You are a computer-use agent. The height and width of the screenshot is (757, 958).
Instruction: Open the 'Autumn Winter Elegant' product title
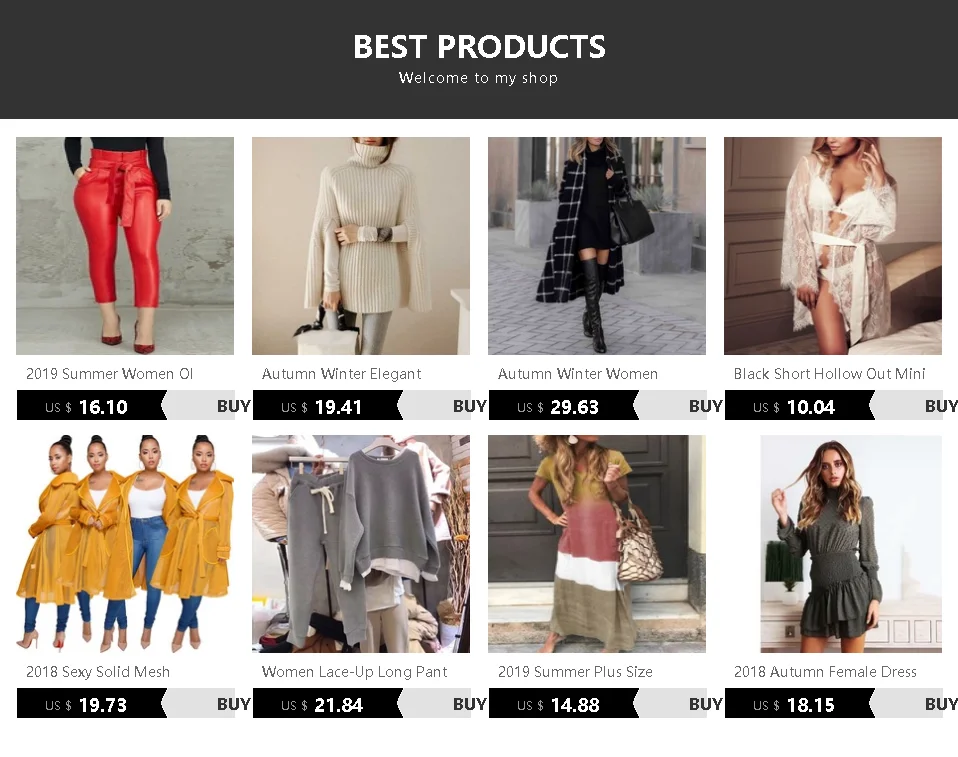[342, 374]
